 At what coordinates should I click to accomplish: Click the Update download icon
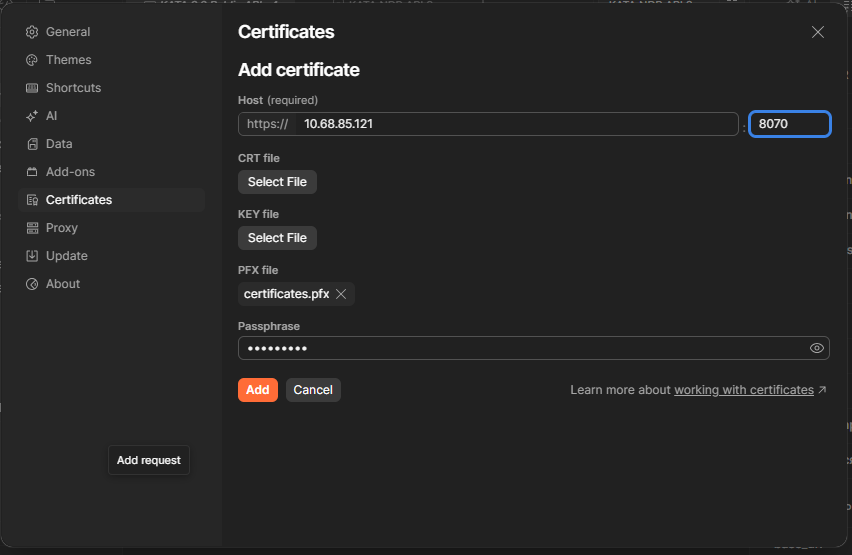coord(32,256)
